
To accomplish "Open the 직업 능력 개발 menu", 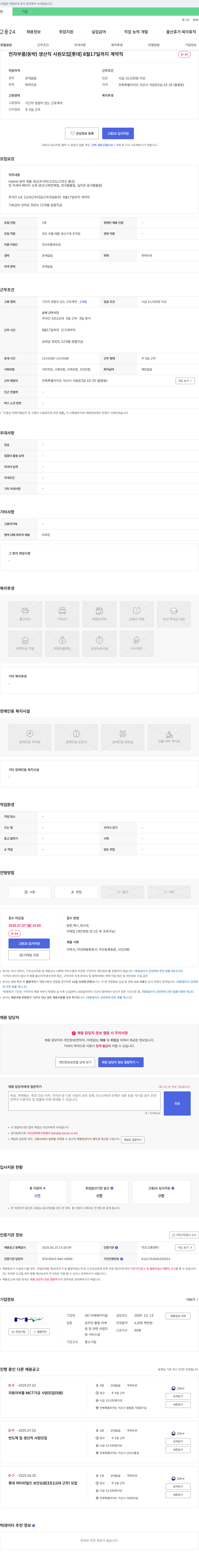I will [136, 32].
